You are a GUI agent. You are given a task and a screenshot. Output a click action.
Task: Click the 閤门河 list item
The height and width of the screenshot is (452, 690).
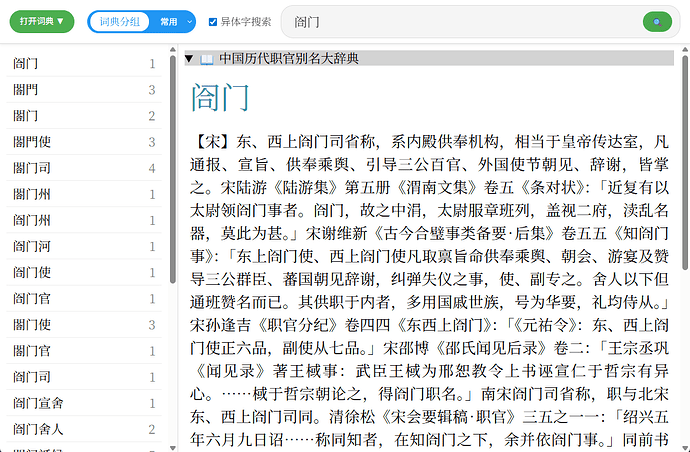click(84, 246)
